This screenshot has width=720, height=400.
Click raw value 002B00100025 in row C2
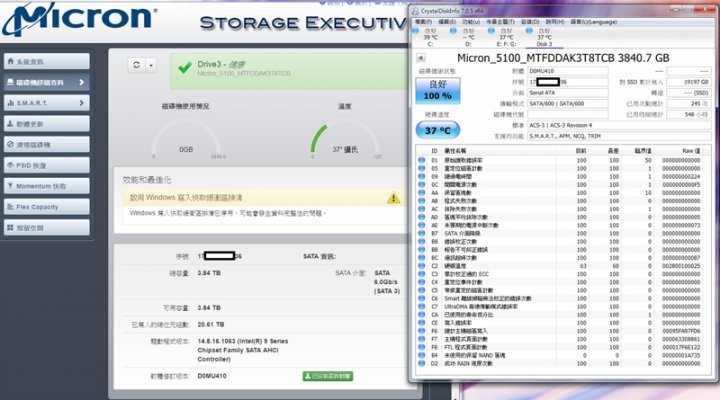tap(681, 266)
